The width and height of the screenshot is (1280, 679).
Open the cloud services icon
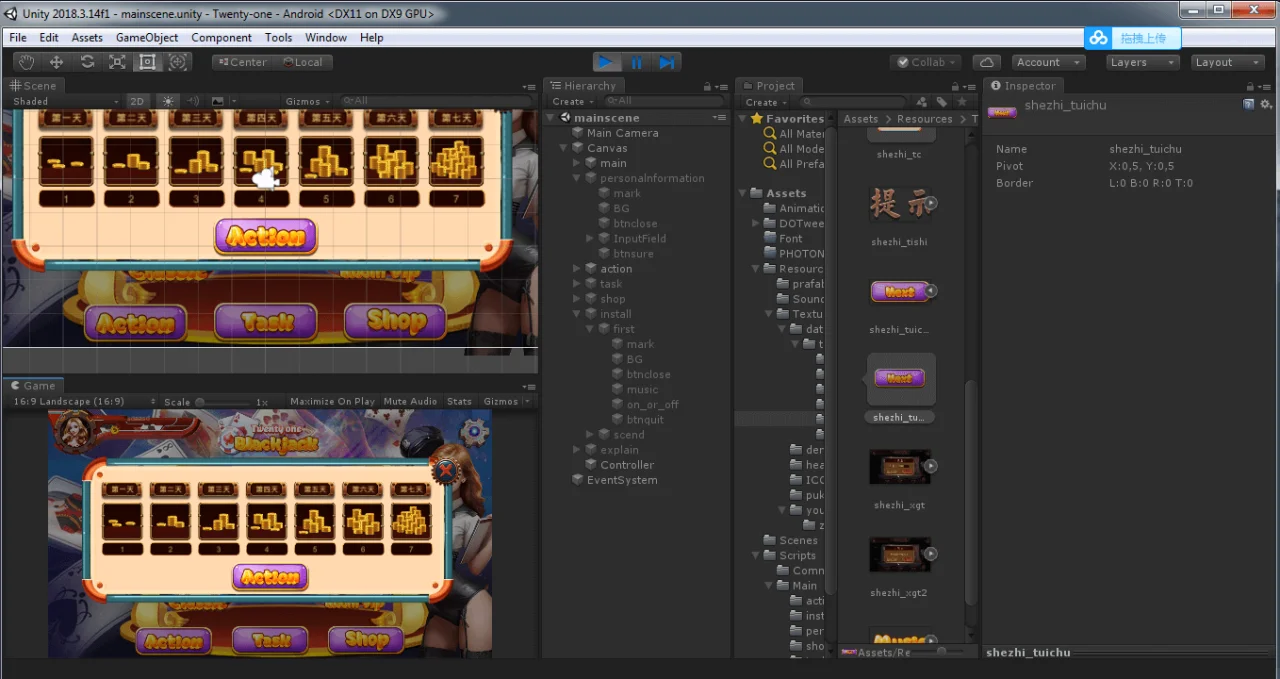tap(986, 62)
